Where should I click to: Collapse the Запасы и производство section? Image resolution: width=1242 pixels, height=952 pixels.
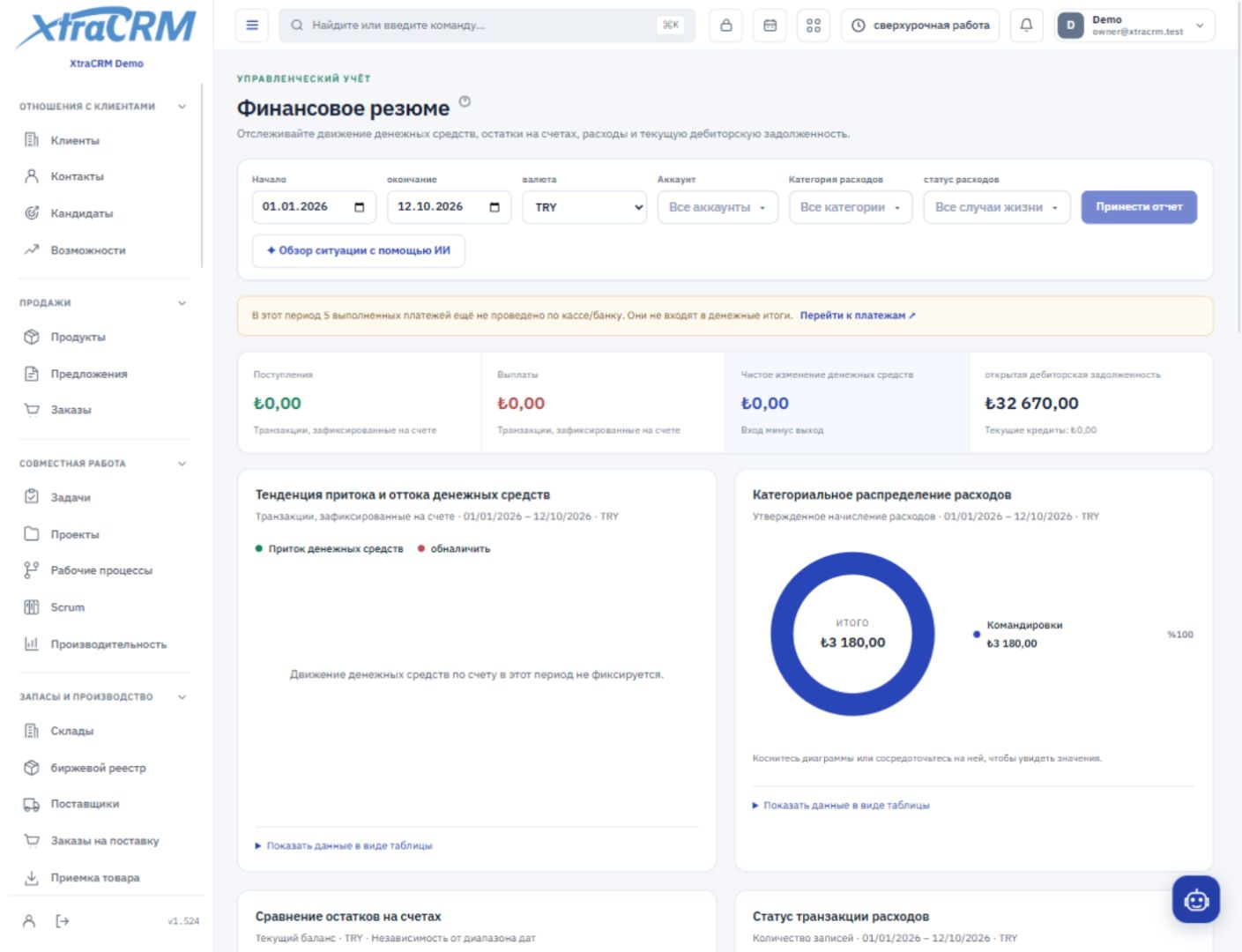(x=103, y=697)
